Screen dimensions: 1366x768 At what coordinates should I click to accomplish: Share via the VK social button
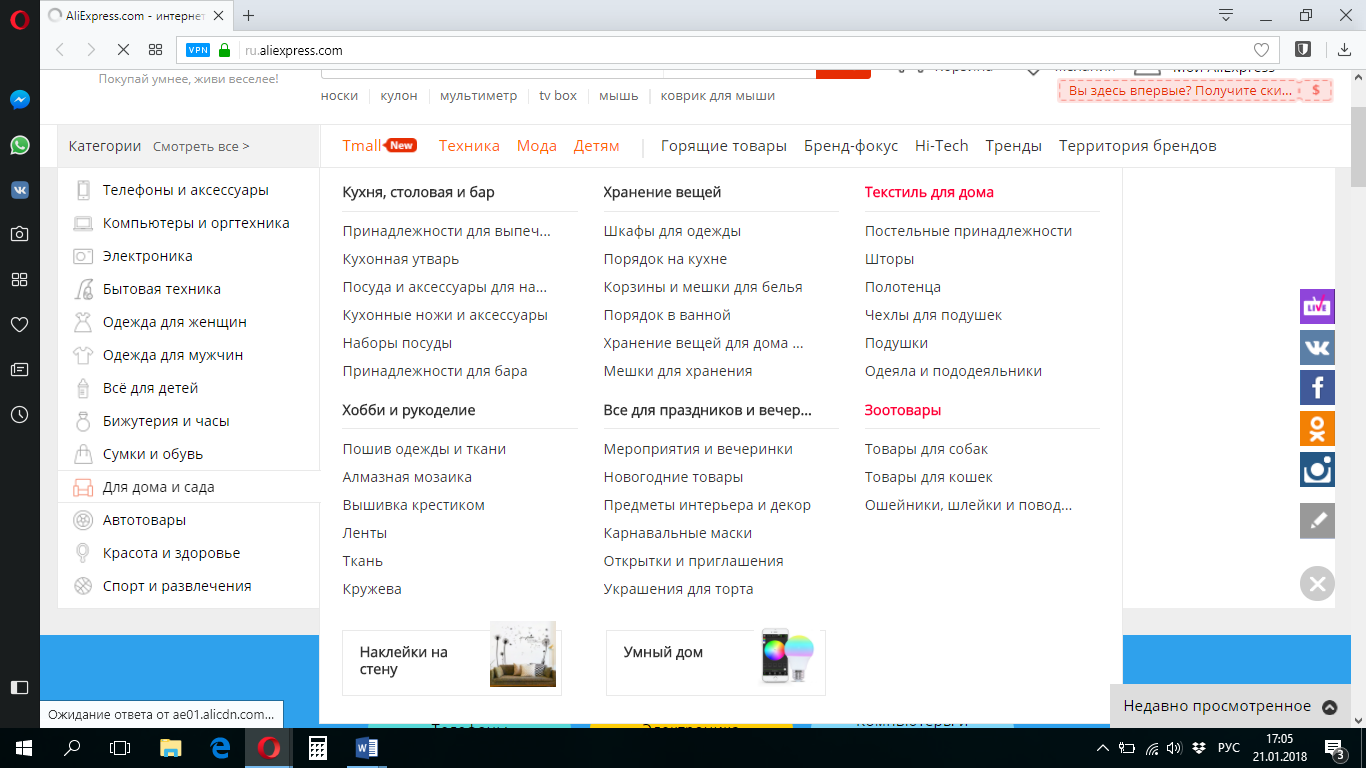click(x=1317, y=347)
